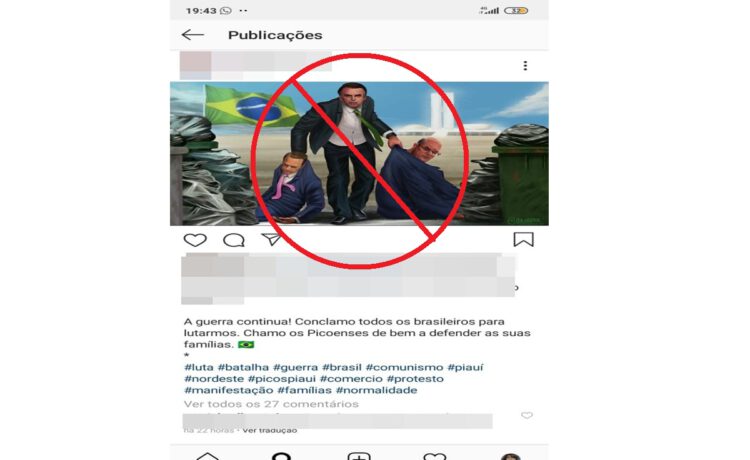This screenshot has width=750, height=460.
Task: Share post with paper plane icon
Action: tap(272, 239)
